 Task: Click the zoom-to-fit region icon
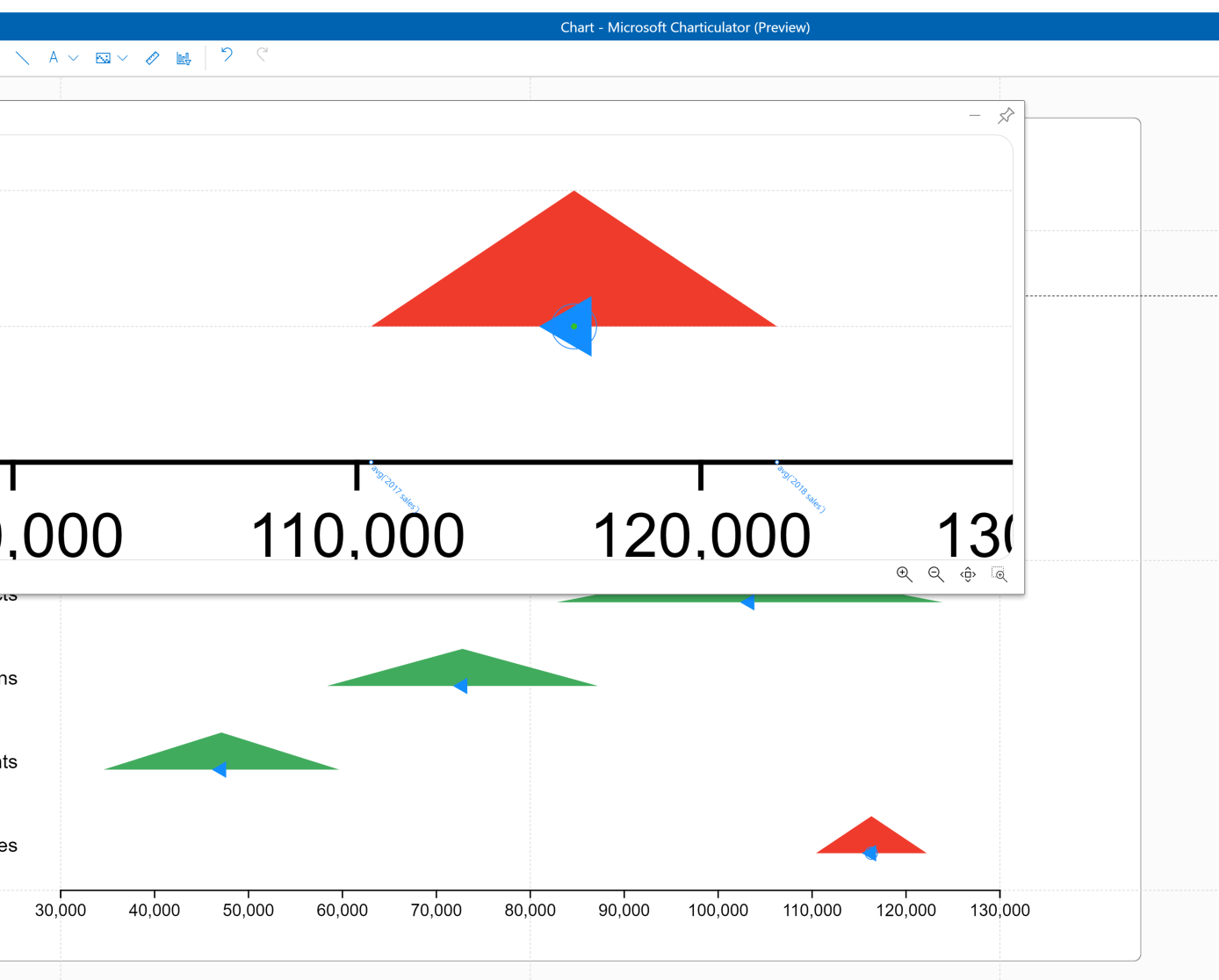tap(999, 574)
